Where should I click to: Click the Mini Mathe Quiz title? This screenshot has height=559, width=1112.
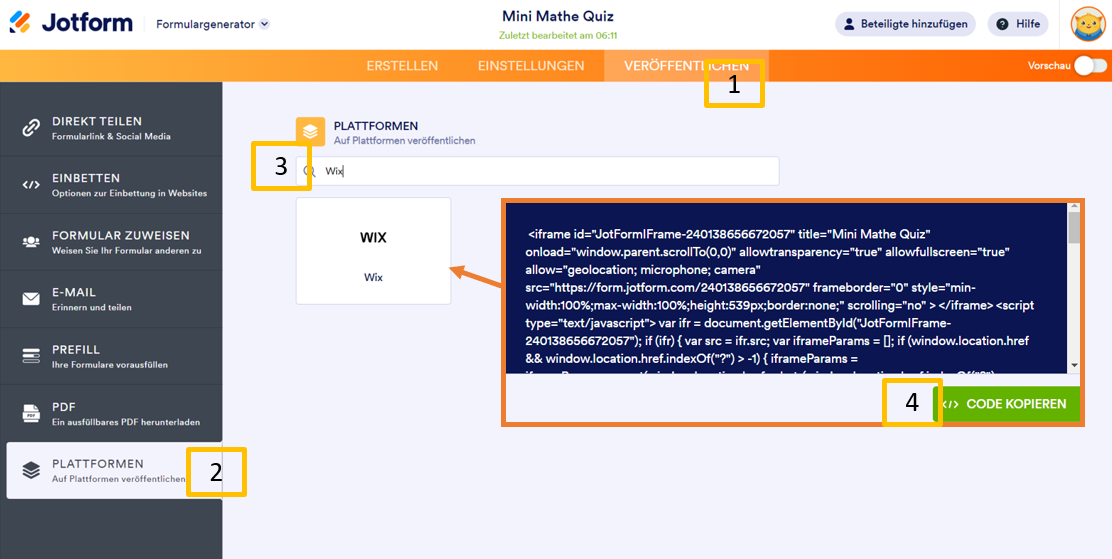point(557,16)
